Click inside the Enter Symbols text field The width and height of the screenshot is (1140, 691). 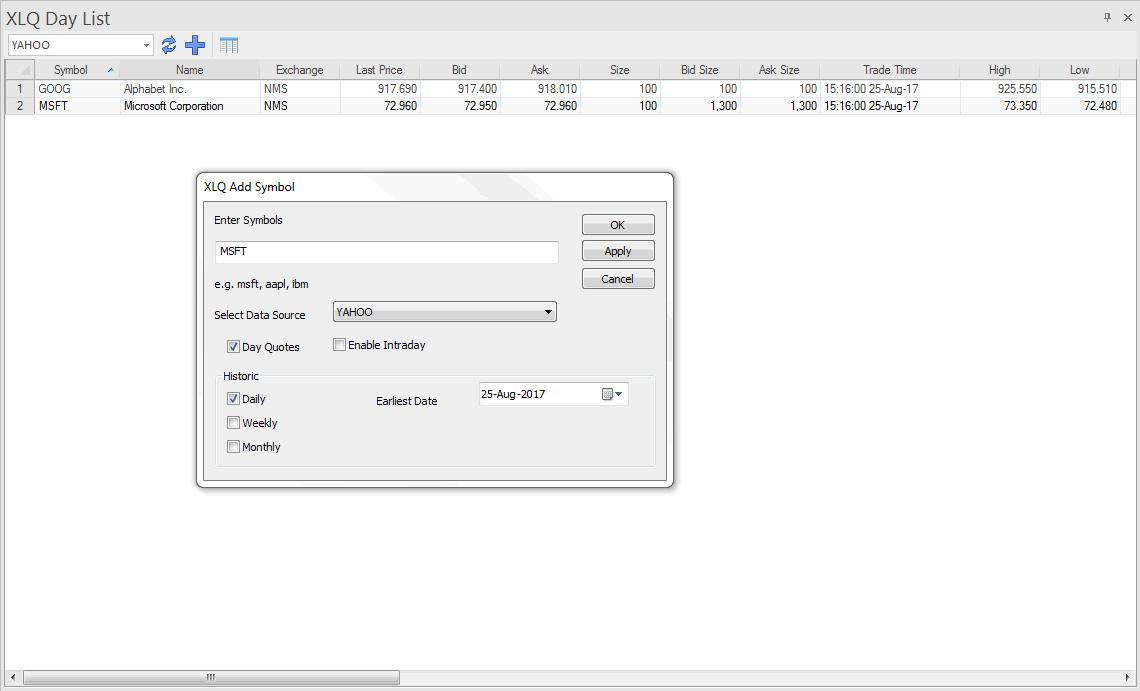pyautogui.click(x=386, y=251)
